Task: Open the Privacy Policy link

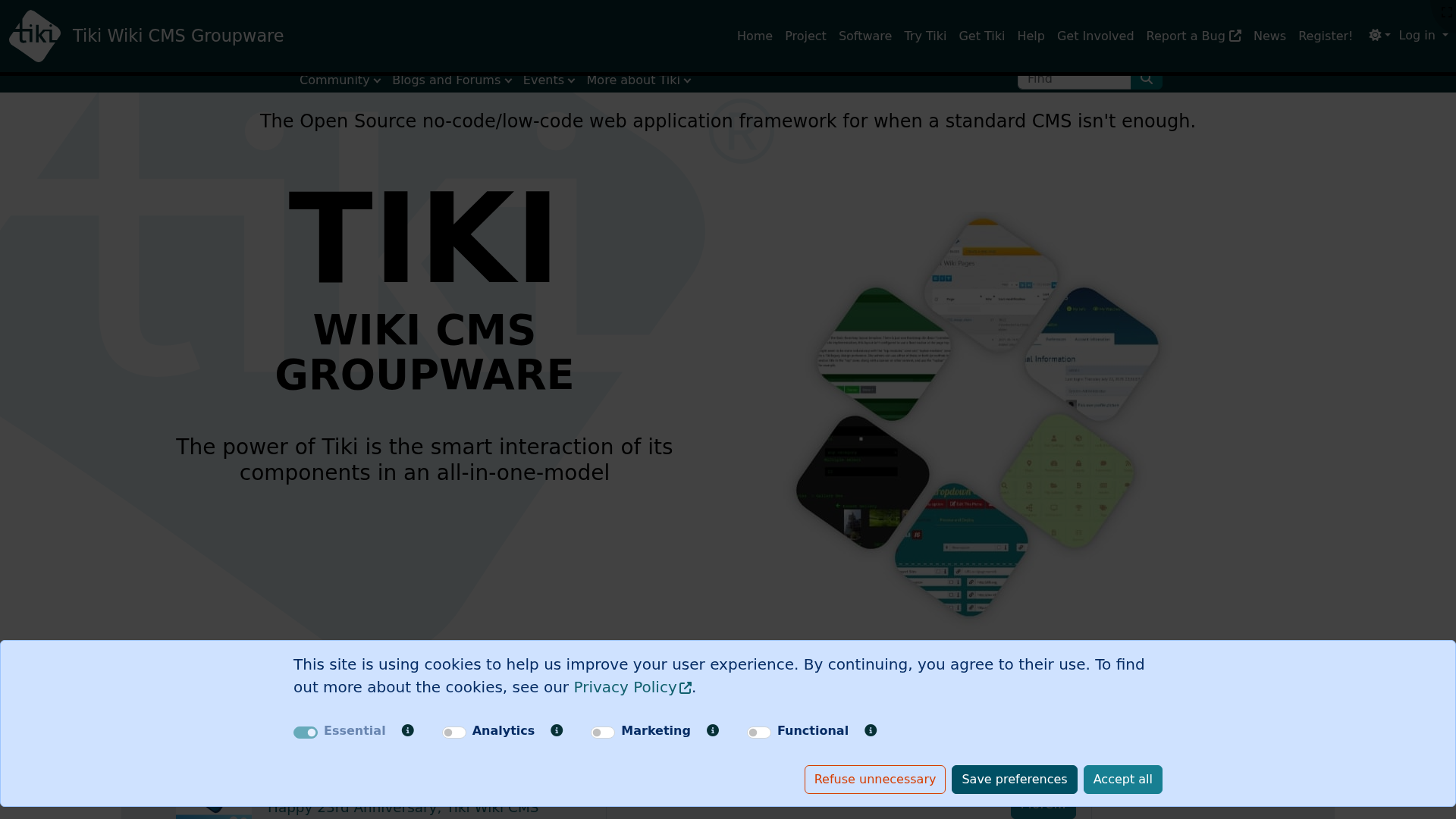Action: pyautogui.click(x=625, y=687)
